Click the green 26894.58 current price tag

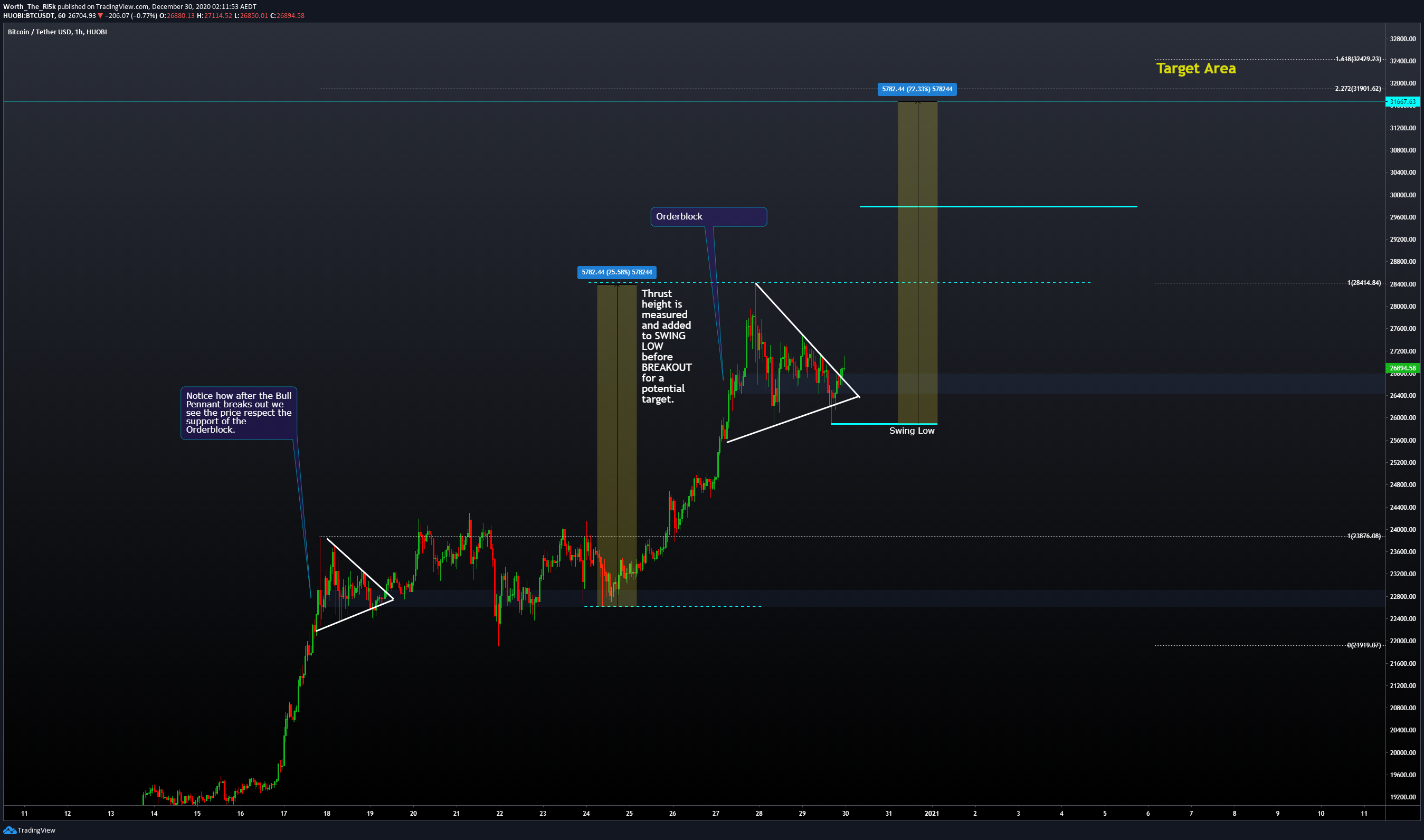pyautogui.click(x=1402, y=368)
